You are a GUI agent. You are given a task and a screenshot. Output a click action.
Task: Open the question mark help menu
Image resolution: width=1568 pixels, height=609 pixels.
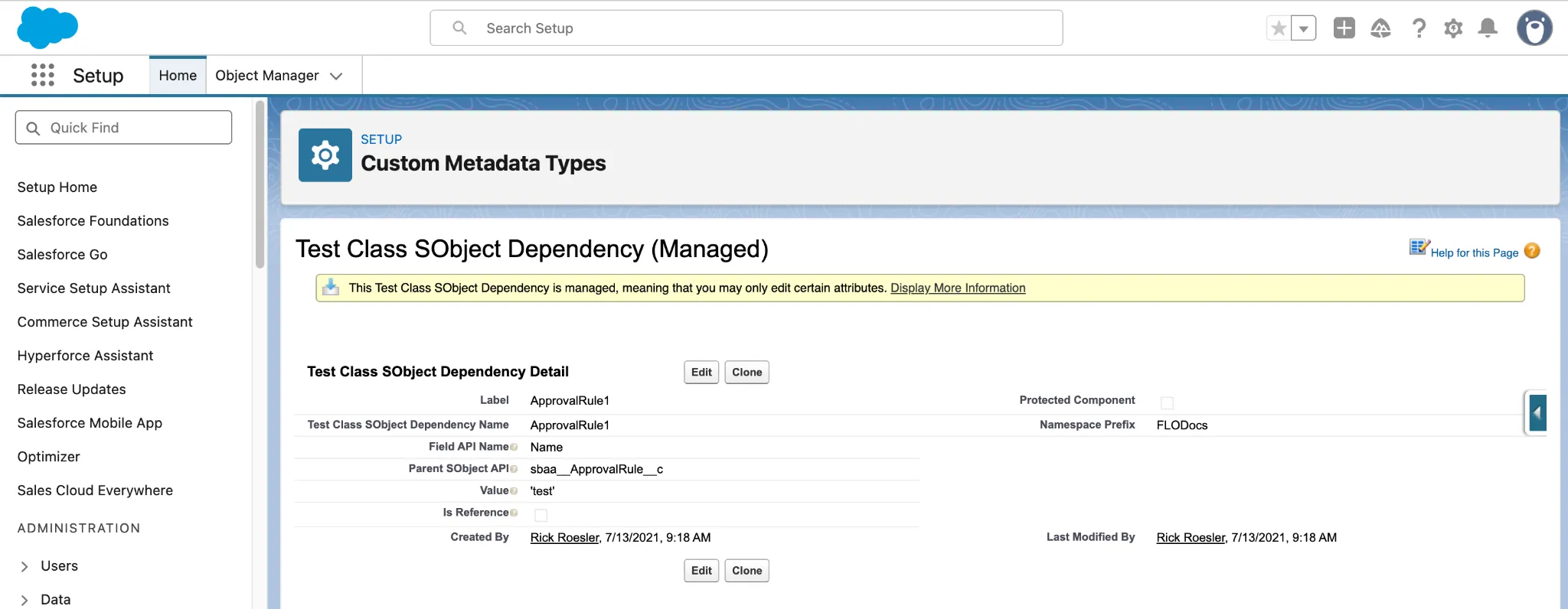click(1419, 28)
